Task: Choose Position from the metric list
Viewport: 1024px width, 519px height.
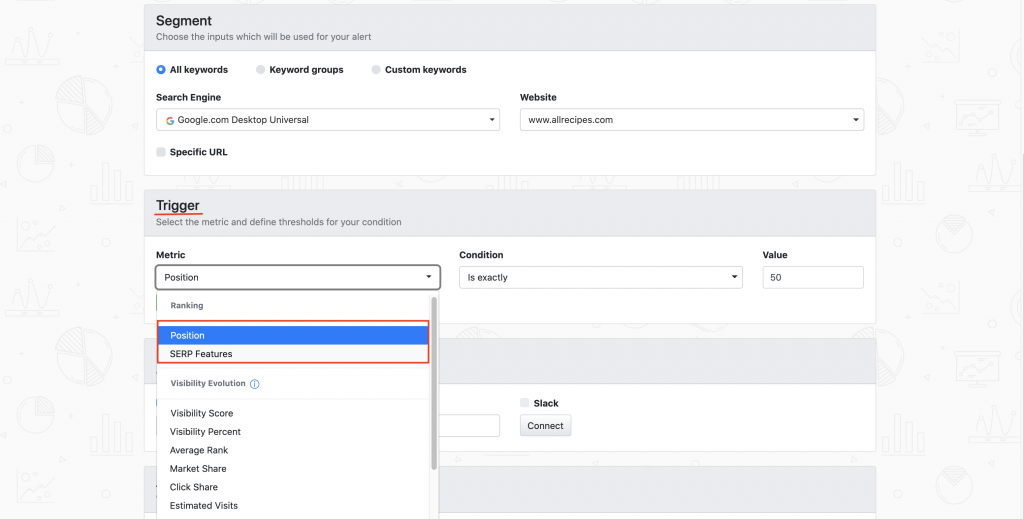Action: (x=293, y=336)
